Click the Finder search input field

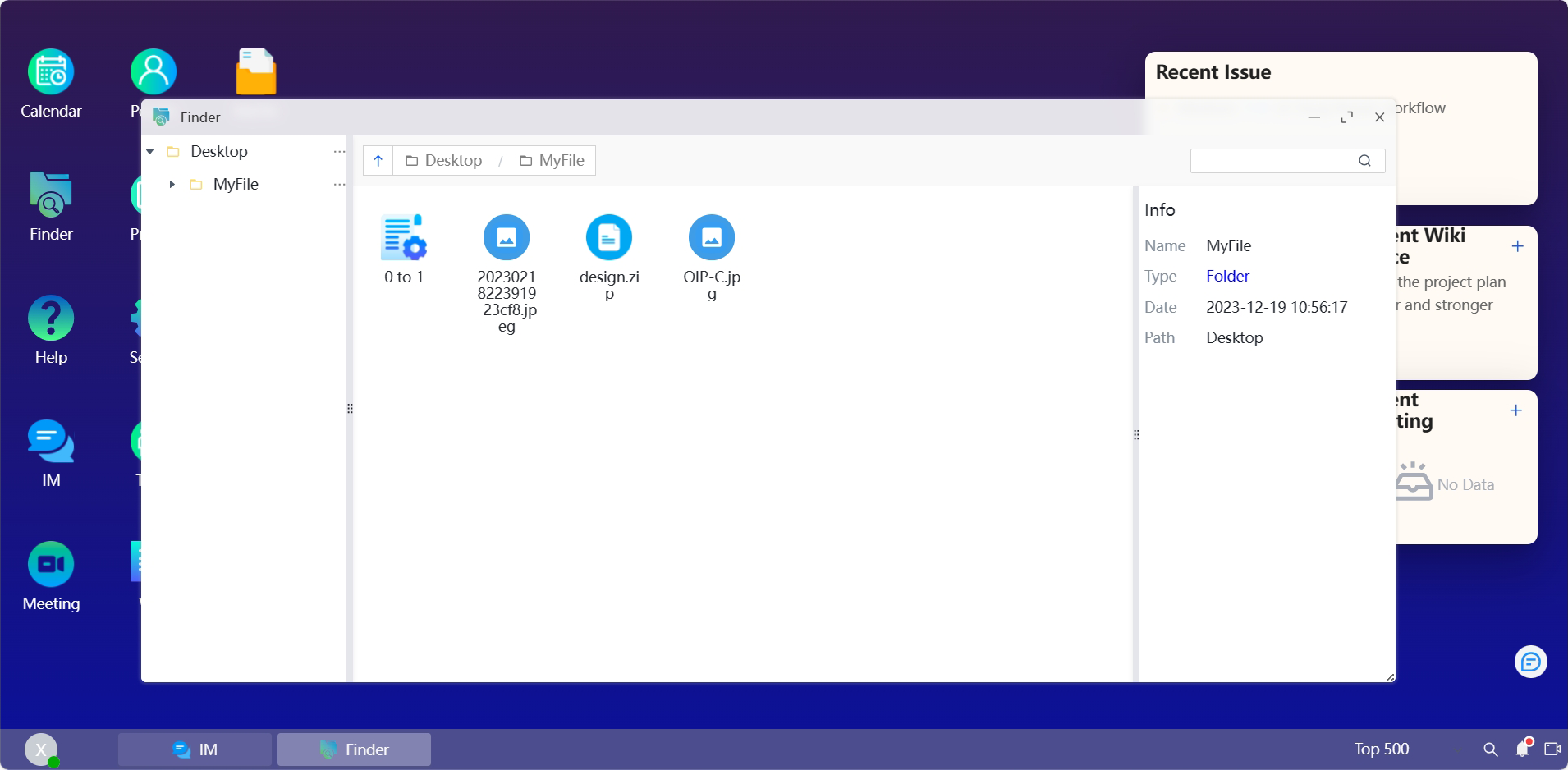(x=1271, y=161)
